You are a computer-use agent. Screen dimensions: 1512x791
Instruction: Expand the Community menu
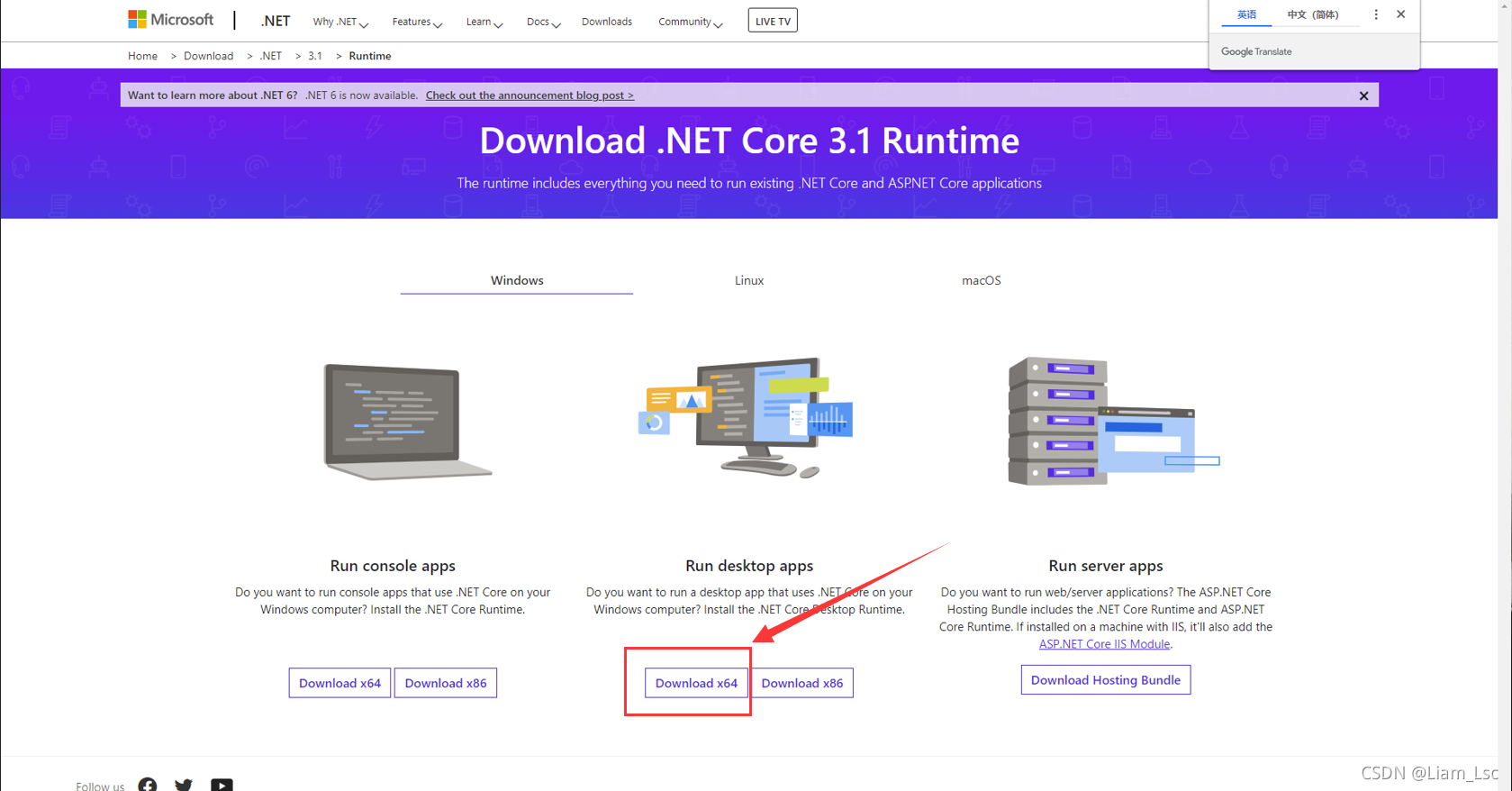click(x=690, y=22)
